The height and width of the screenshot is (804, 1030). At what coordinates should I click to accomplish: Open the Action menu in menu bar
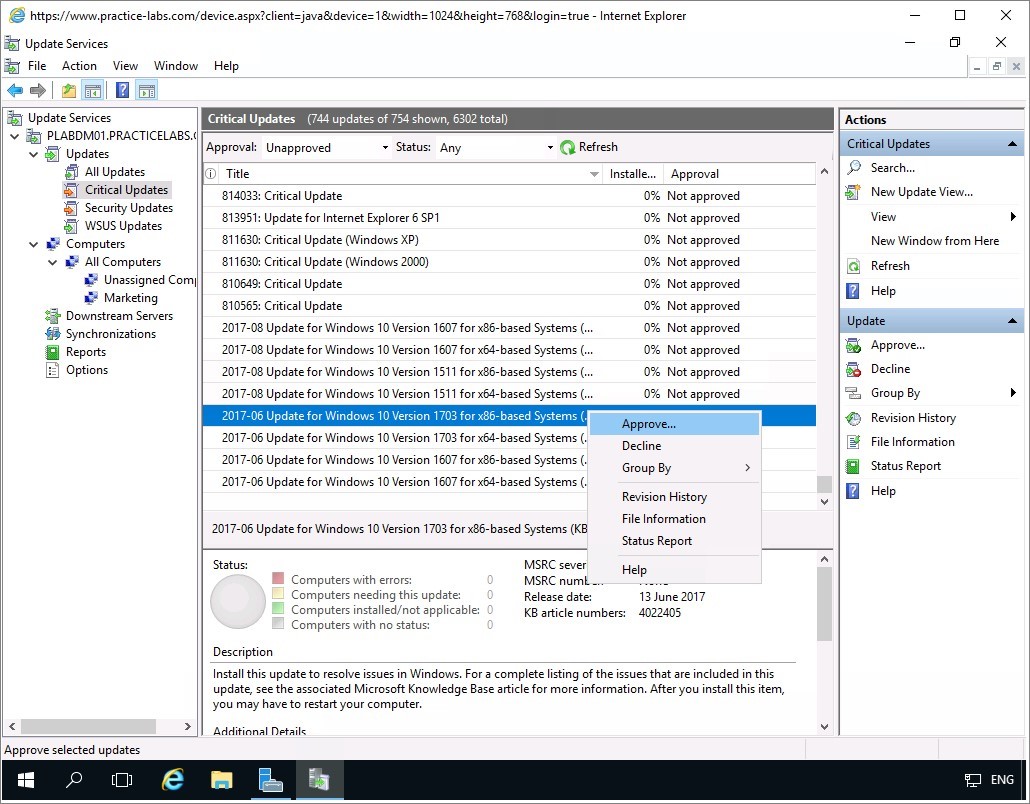[x=79, y=66]
